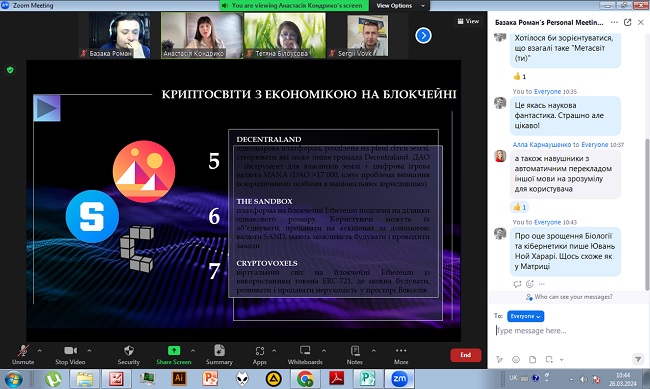
Task: Open the Notes icon
Action: [355, 351]
